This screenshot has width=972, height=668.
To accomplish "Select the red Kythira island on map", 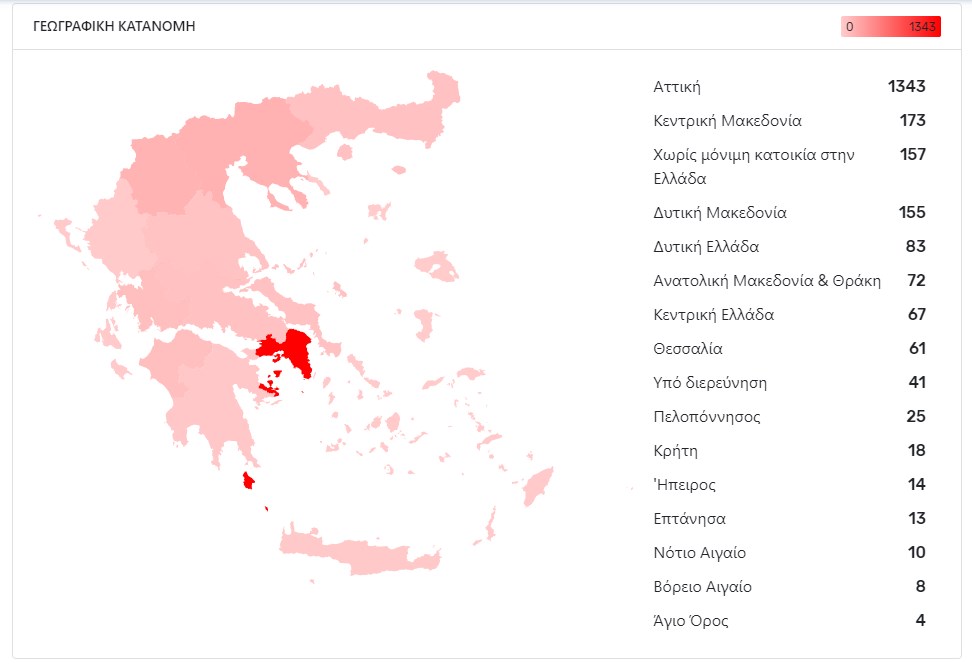I will pos(248,482).
